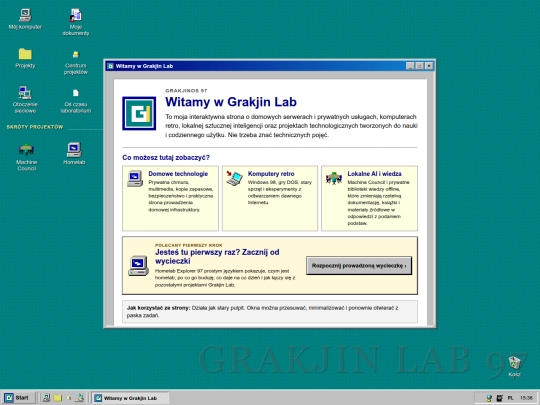Click the "Co możesz tutaj zobaczyć?" heading
This screenshot has width=540, height=405.
(166, 157)
